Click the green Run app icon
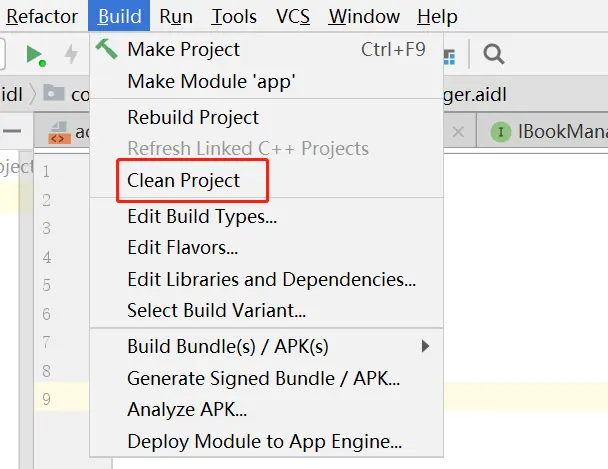This screenshot has height=469, width=608. click(x=35, y=54)
